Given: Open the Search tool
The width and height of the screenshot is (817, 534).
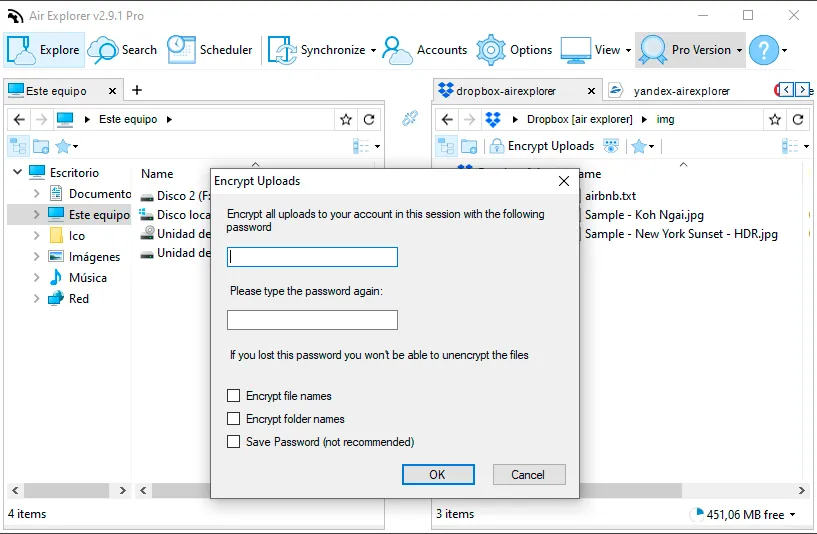Looking at the screenshot, I should click(x=122, y=50).
